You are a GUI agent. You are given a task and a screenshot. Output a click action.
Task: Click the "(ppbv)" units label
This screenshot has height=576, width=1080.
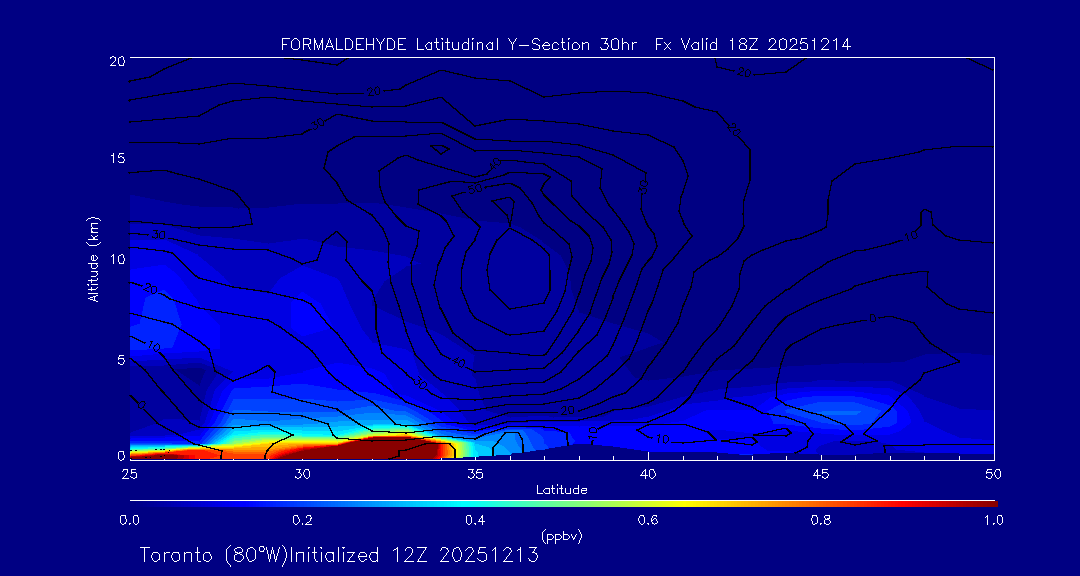pos(561,536)
